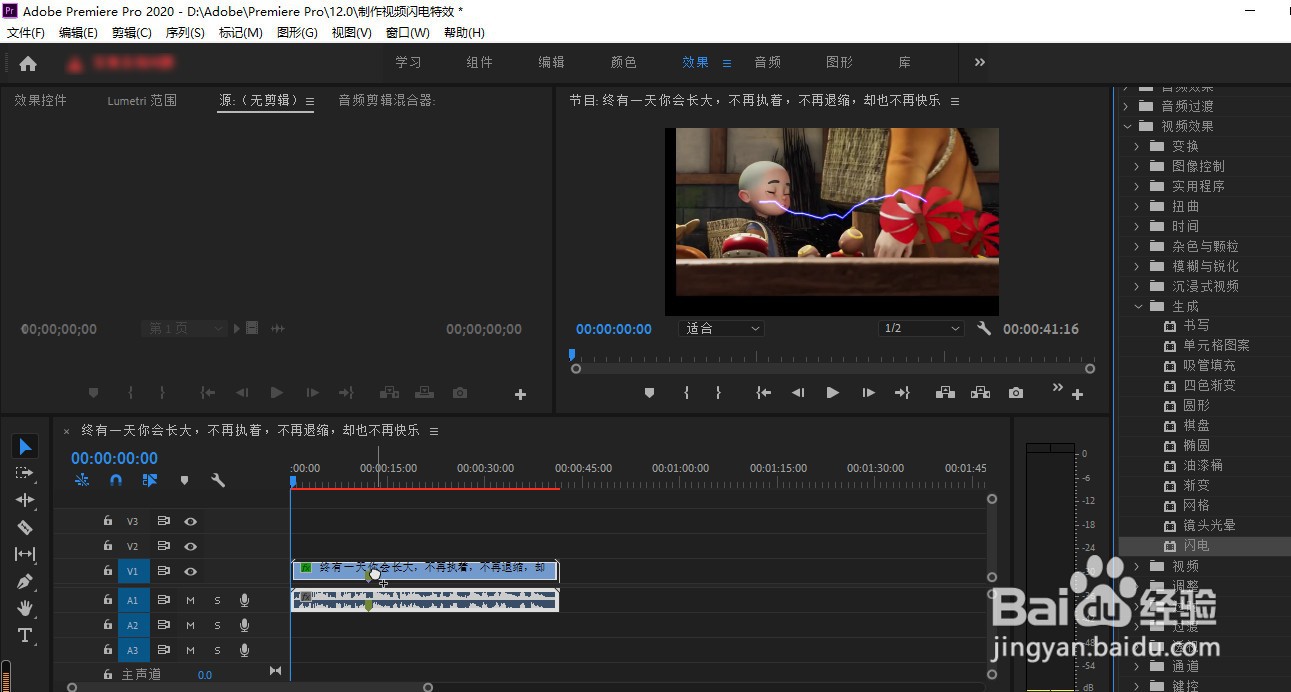The image size is (1291, 692).
Task: Select the Slip tool
Action: 25,554
